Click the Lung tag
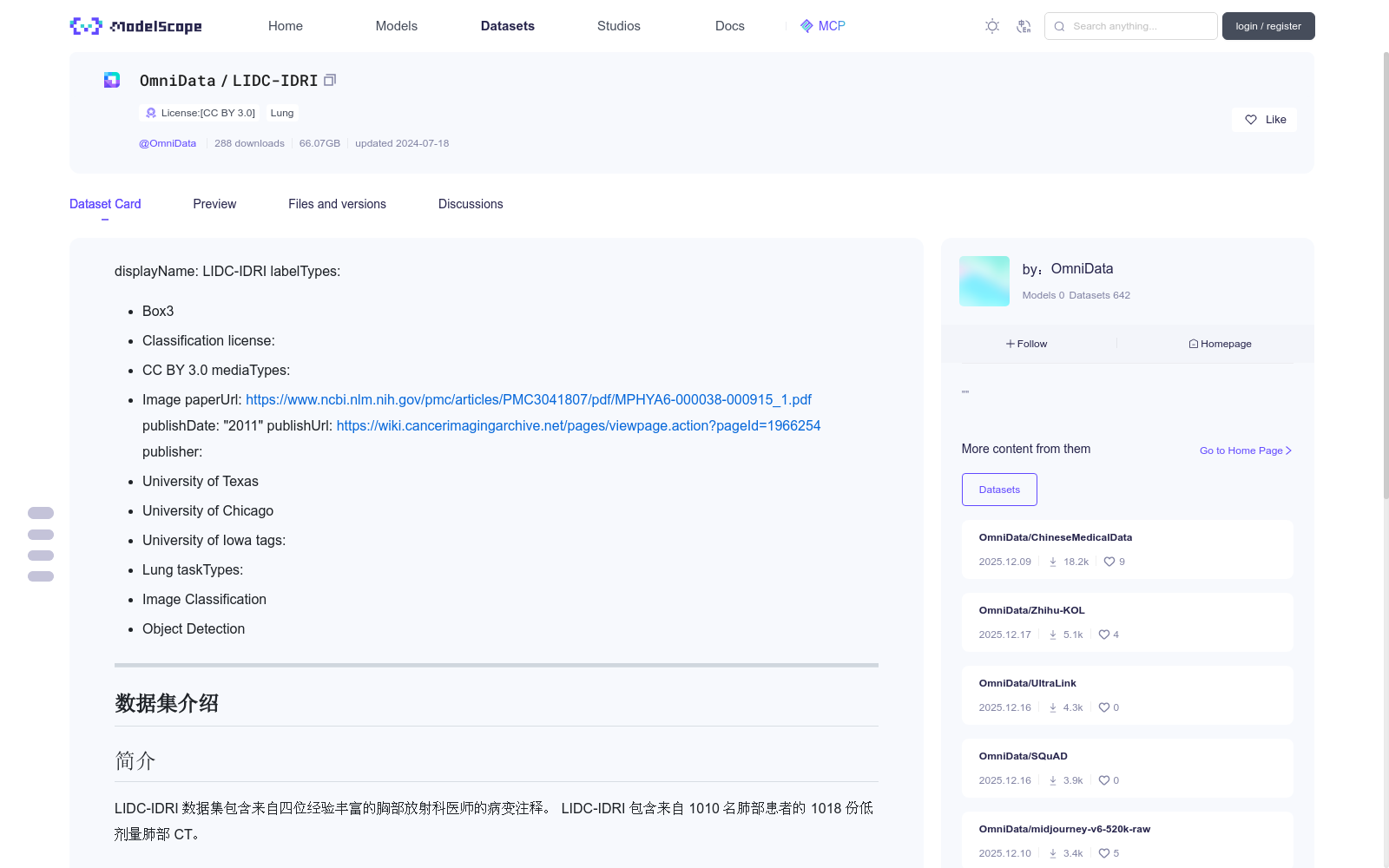The height and width of the screenshot is (868, 1389). 282,113
